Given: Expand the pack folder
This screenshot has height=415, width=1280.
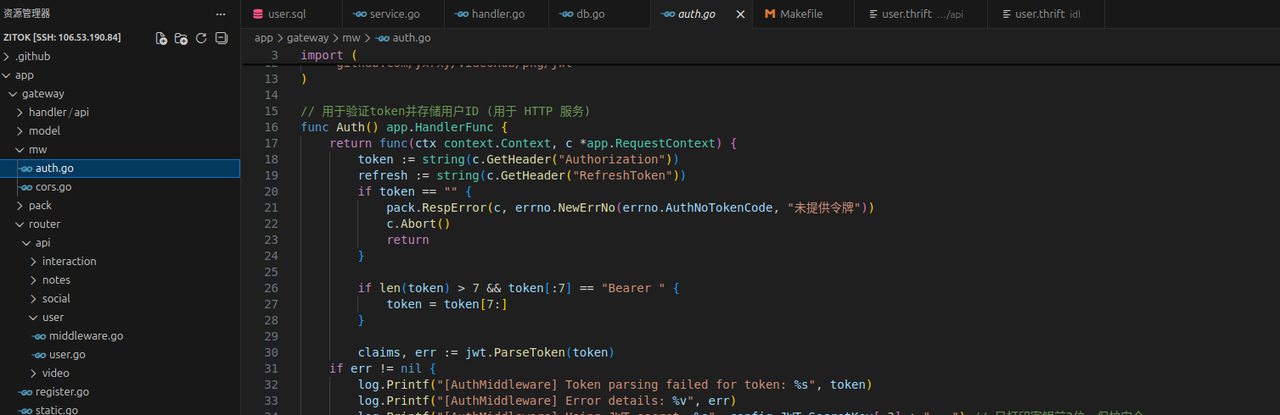Looking at the screenshot, I should 120,205.
